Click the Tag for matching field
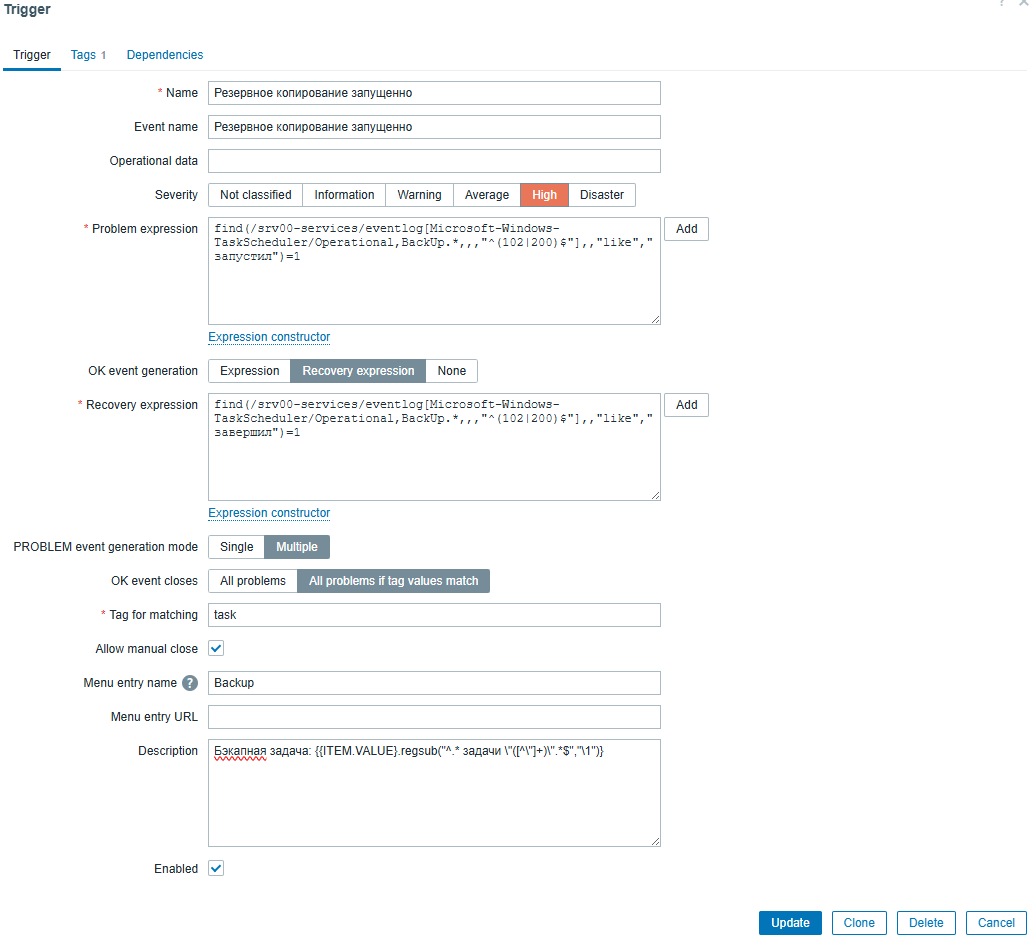The height and width of the screenshot is (941, 1034). pyautogui.click(x=434, y=615)
